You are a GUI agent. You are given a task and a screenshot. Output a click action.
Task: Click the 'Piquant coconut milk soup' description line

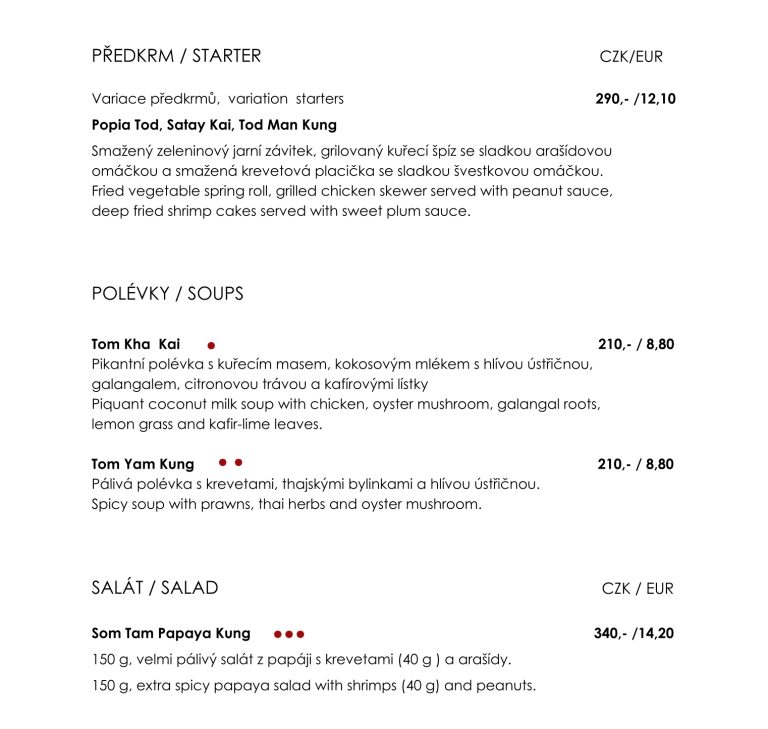click(x=345, y=404)
